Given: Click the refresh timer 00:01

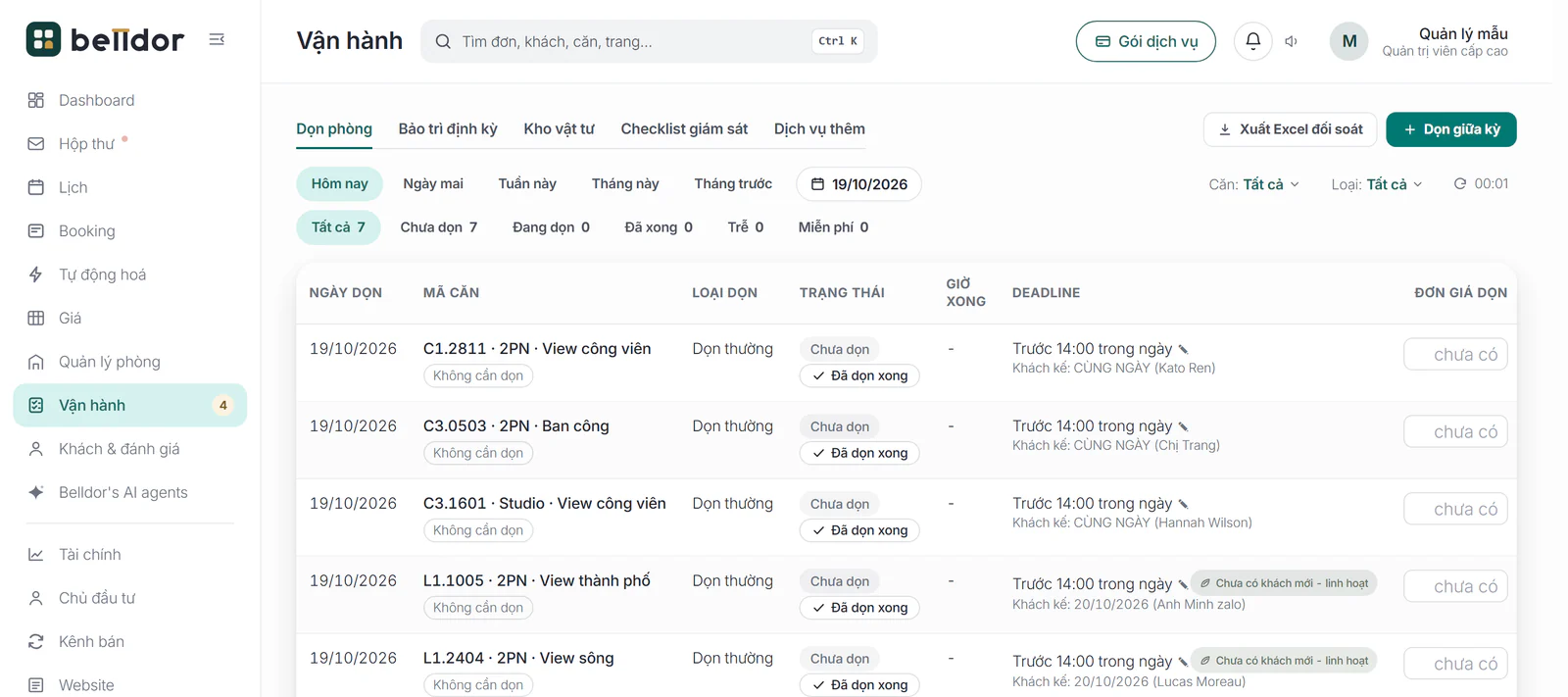Looking at the screenshot, I should [x=1481, y=184].
